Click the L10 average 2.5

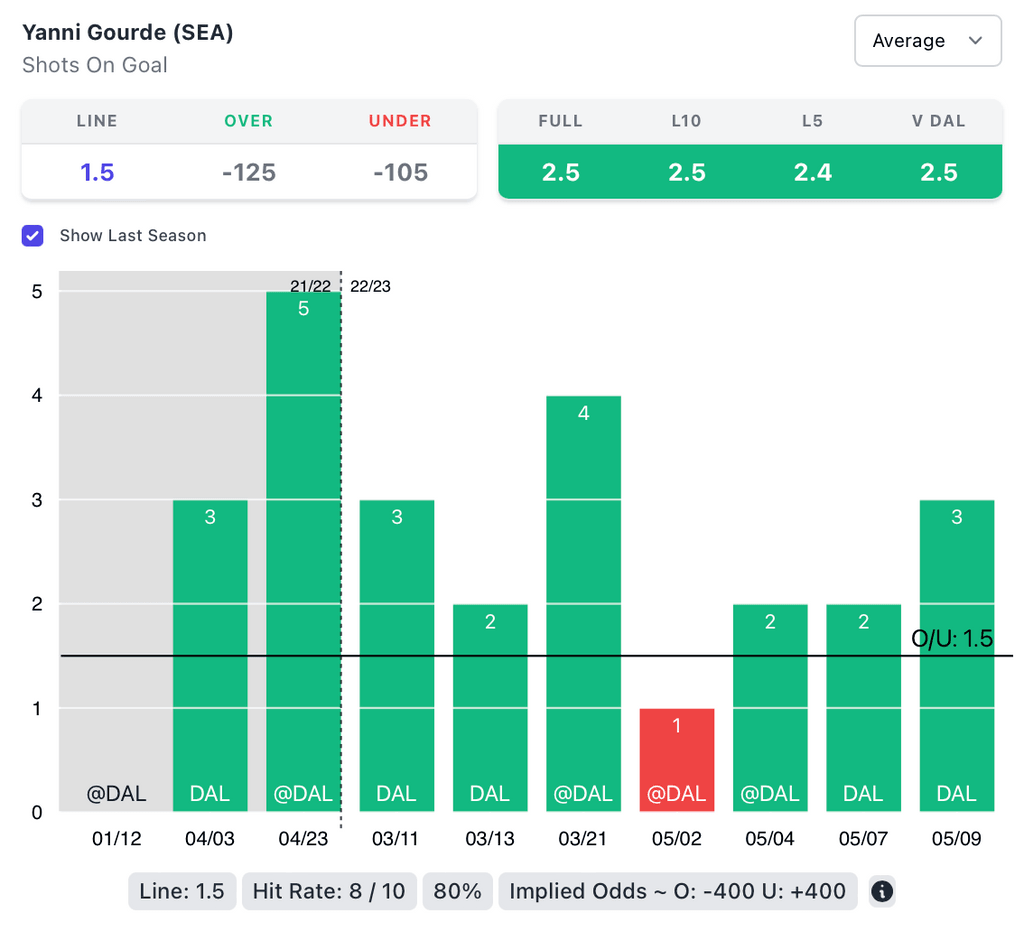(x=686, y=172)
